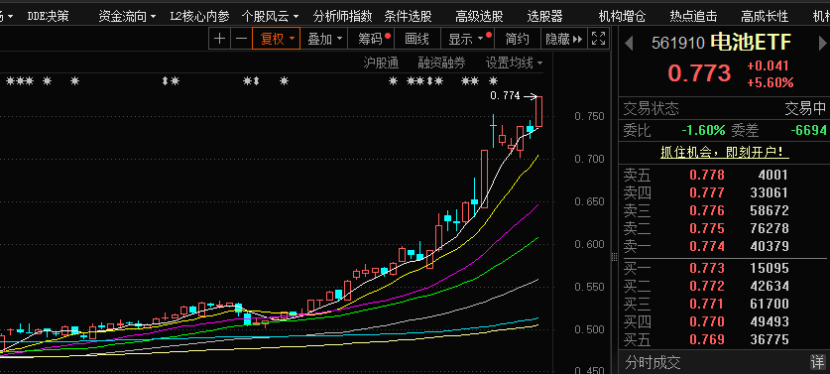Screen dimensions: 830x374
Task: Click the 沪股通 label
Action: [381, 63]
